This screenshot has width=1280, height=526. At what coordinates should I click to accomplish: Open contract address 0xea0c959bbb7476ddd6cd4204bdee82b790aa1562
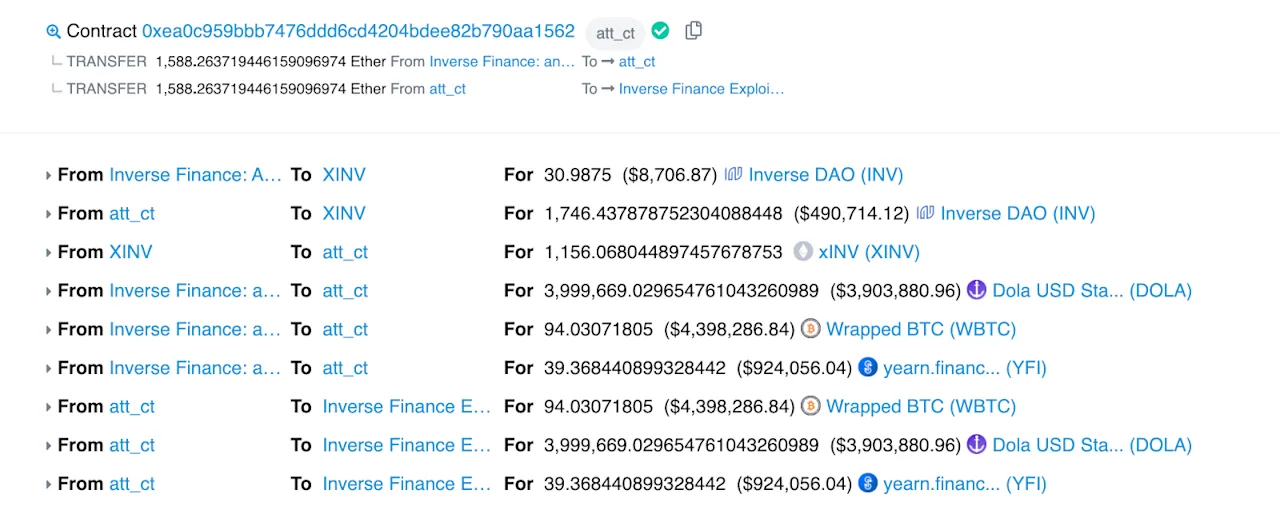(358, 31)
